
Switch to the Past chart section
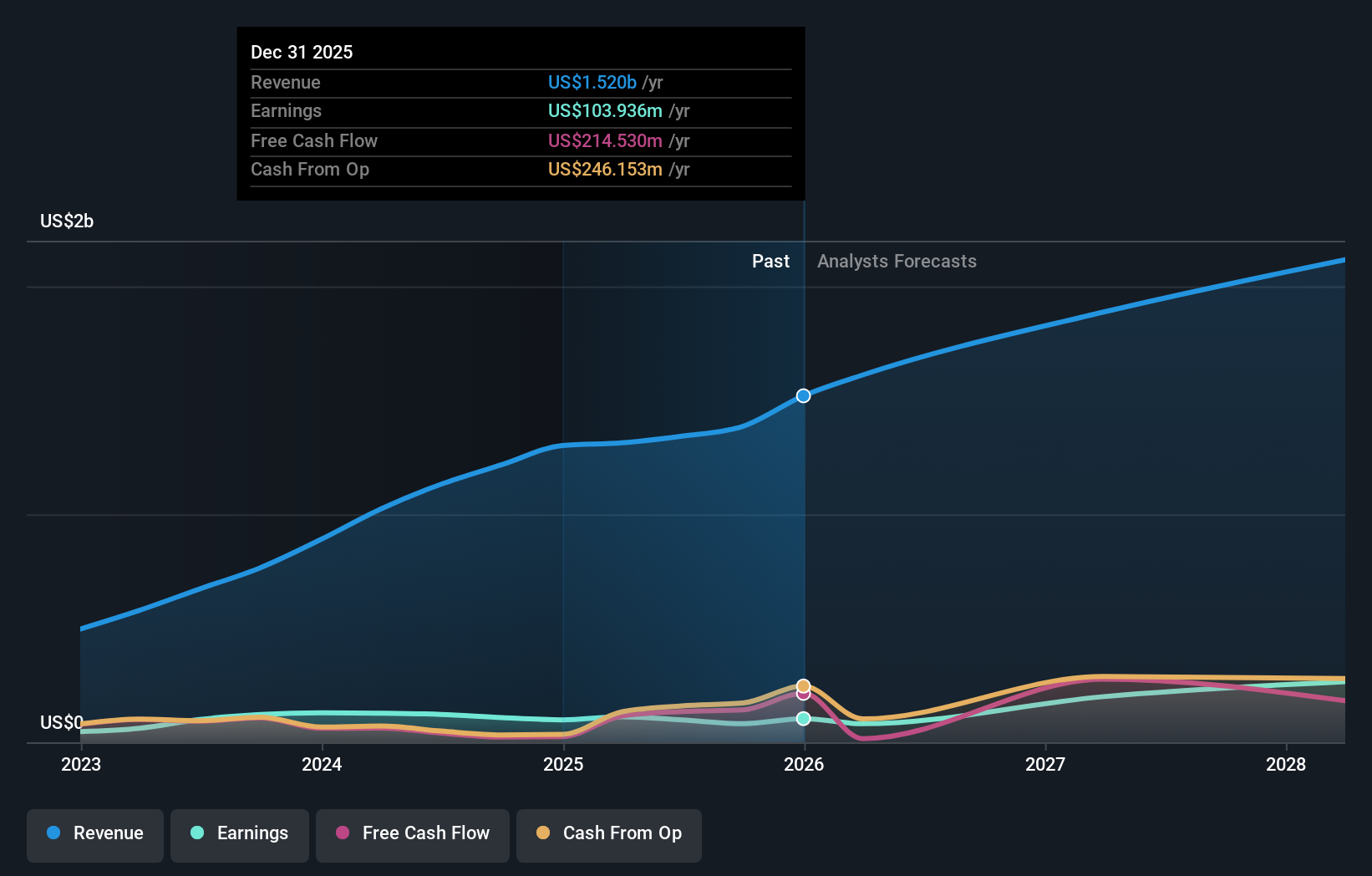tap(770, 261)
